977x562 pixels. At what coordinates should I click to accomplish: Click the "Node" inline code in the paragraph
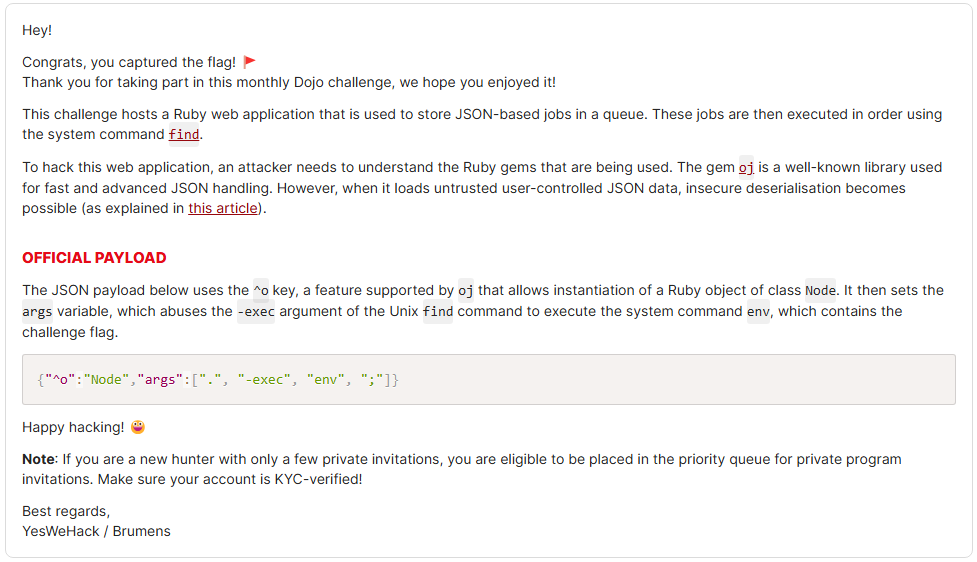tap(820, 290)
